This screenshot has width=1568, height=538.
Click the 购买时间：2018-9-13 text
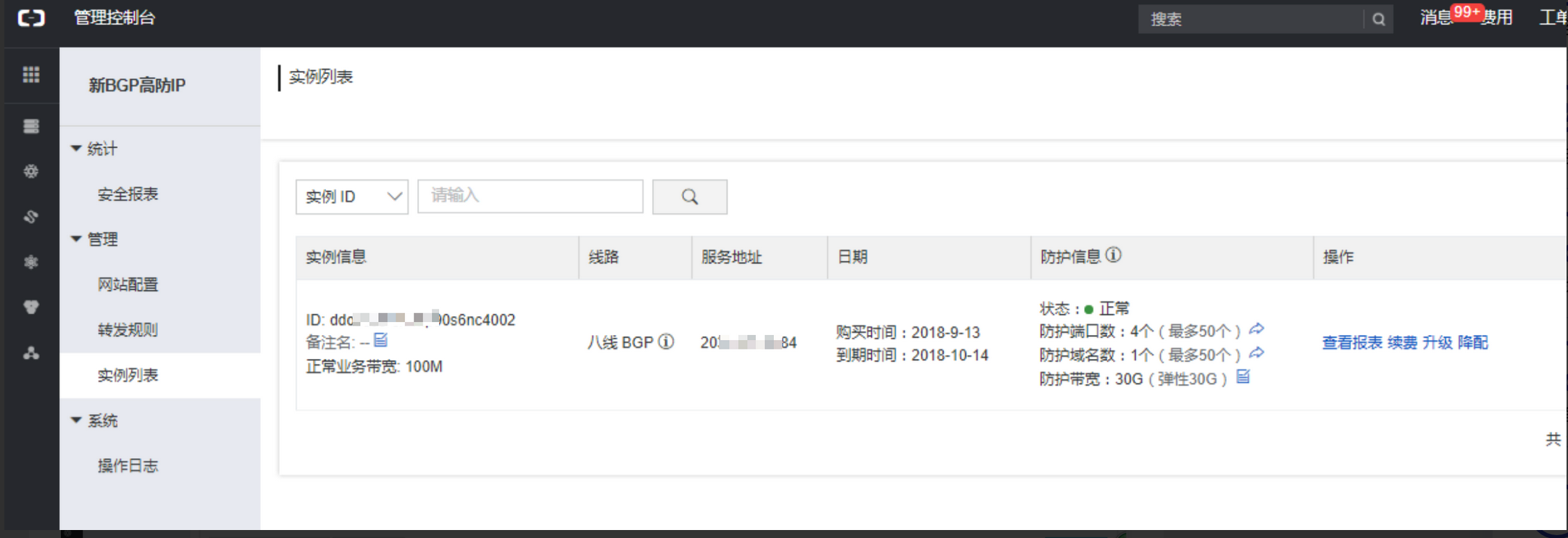coord(908,332)
